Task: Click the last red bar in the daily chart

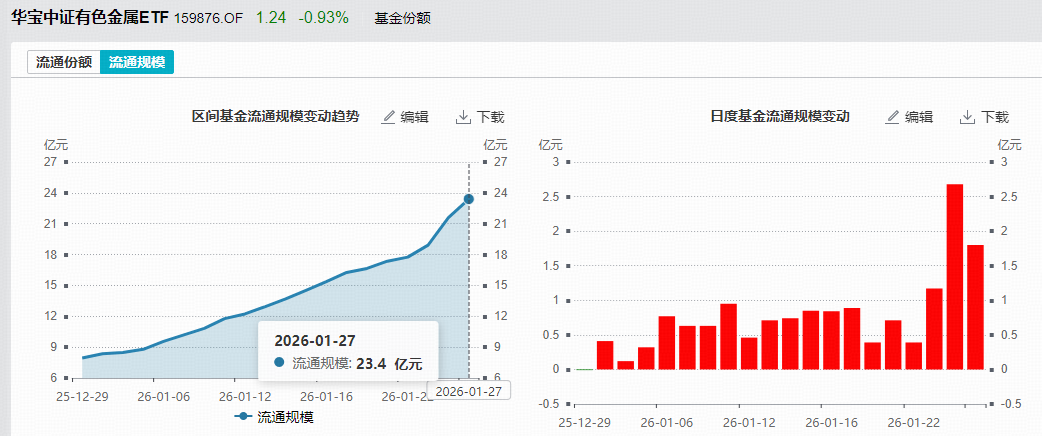Action: pos(975,306)
